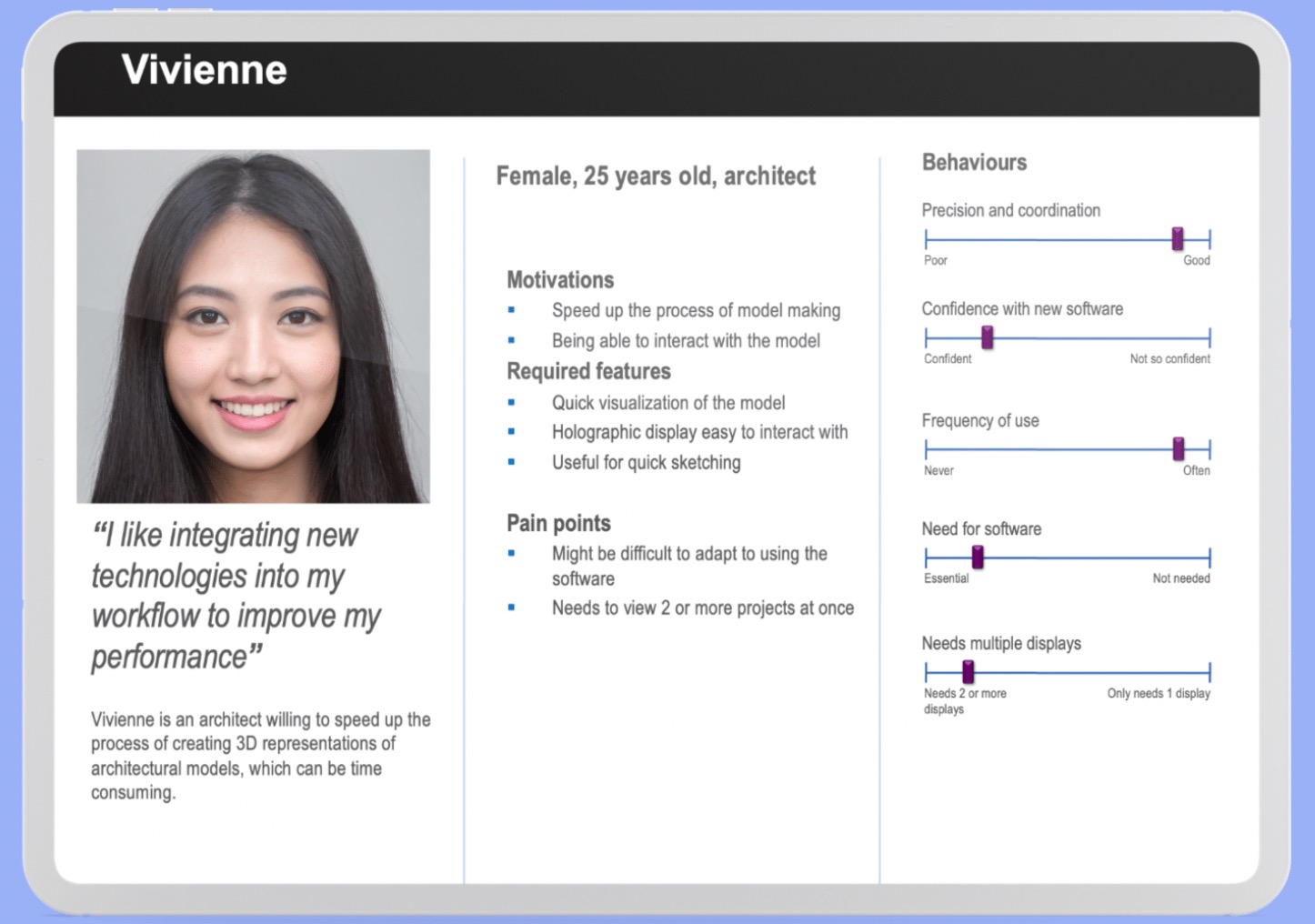Click 'Quick visualization of the model'

(x=668, y=402)
